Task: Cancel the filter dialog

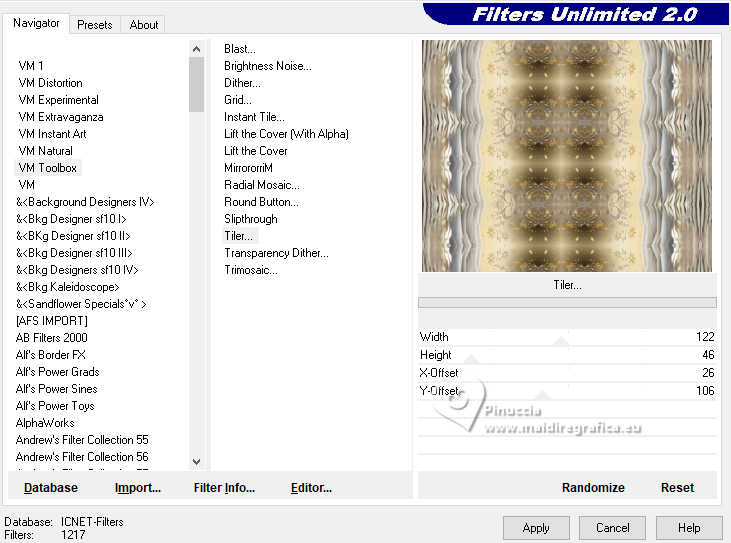Action: 613,528
